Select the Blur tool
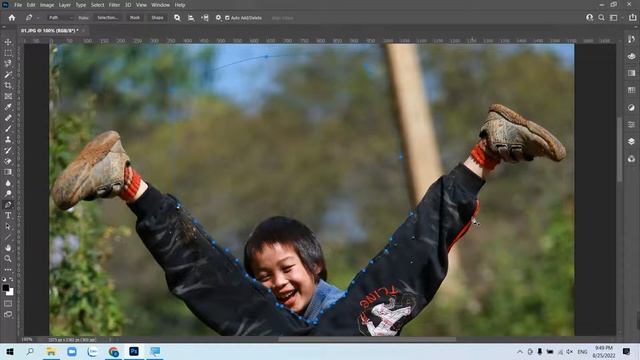 click(x=8, y=183)
